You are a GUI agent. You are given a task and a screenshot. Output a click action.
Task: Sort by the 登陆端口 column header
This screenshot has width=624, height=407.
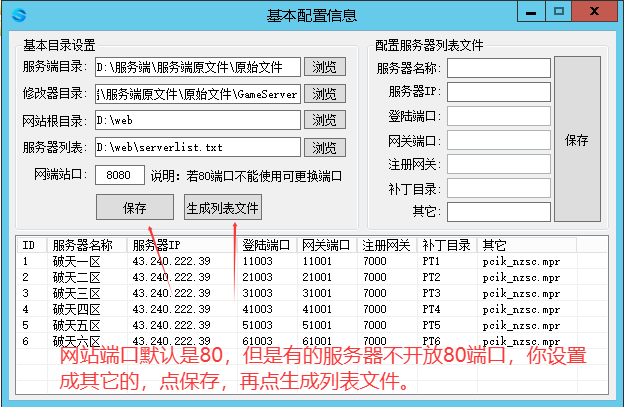(x=266, y=245)
